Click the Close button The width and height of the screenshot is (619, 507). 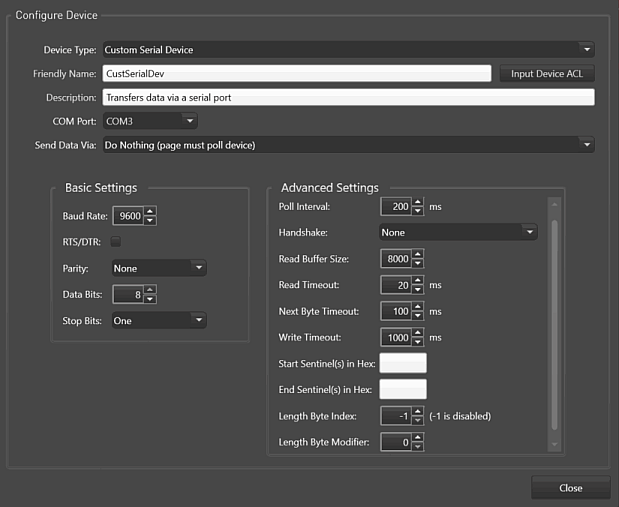(570, 488)
